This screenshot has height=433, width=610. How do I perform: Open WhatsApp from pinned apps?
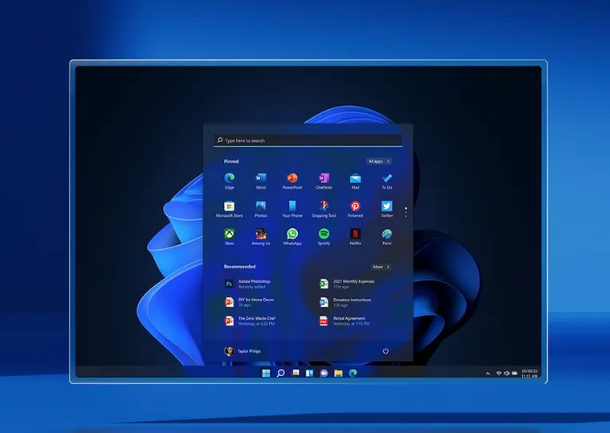click(292, 237)
